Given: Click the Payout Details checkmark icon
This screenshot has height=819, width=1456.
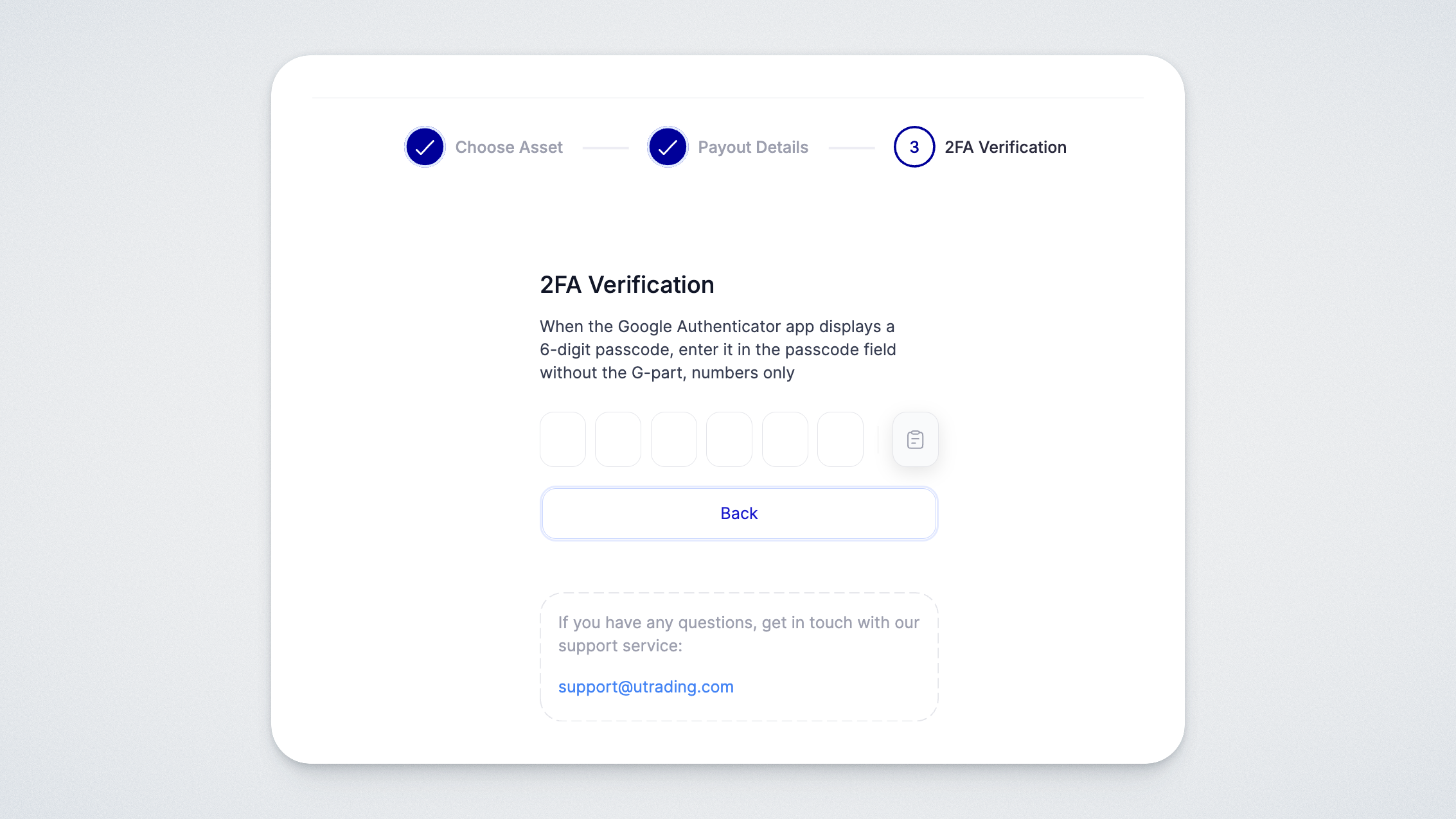Looking at the screenshot, I should click(x=668, y=147).
